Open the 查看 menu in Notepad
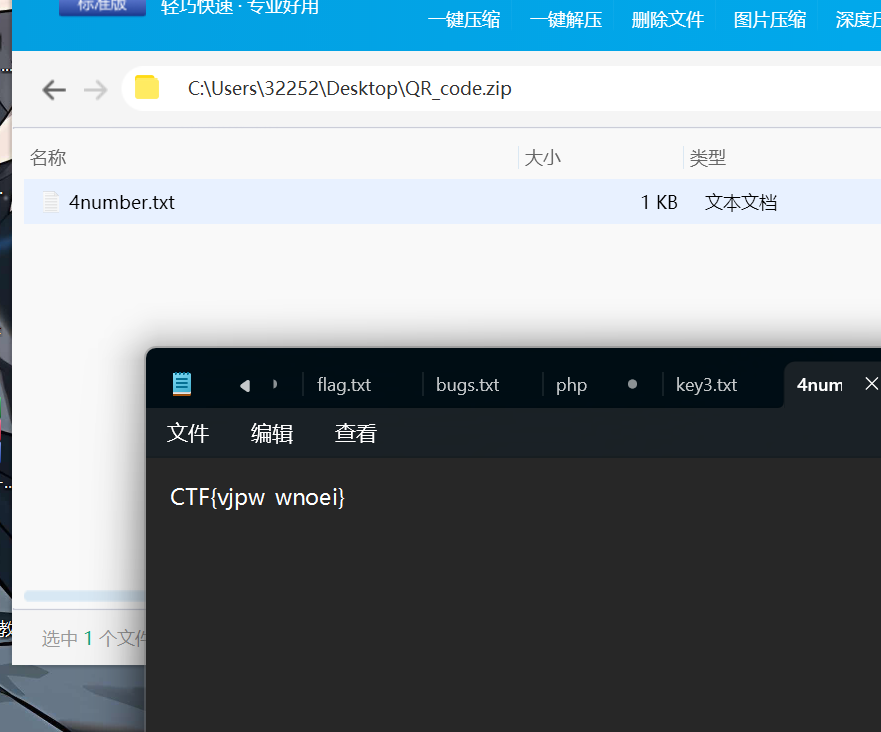Viewport: 881px width, 732px height. click(x=355, y=433)
